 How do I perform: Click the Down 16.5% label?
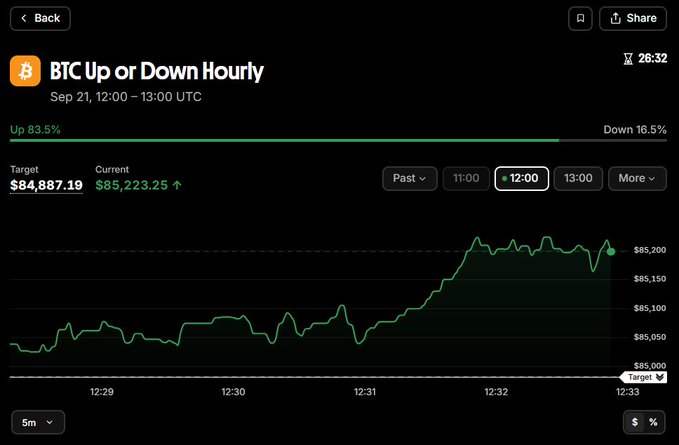click(635, 129)
